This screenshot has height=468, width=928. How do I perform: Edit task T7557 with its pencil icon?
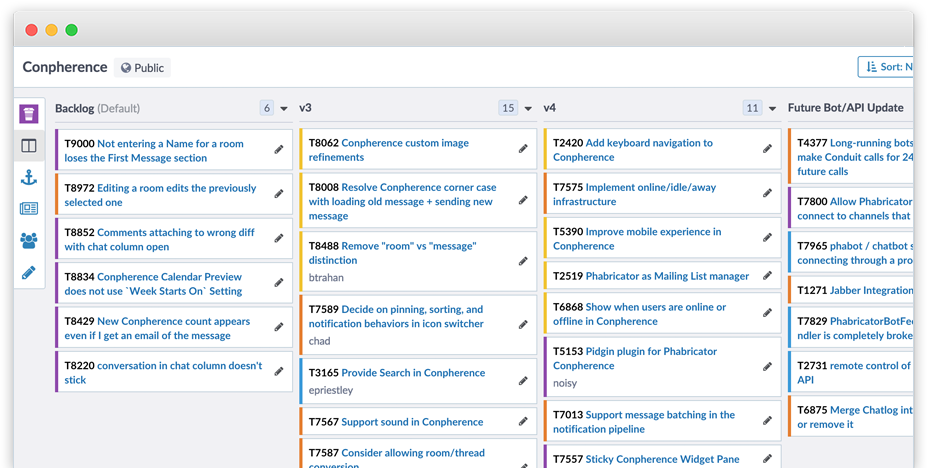pos(768,459)
